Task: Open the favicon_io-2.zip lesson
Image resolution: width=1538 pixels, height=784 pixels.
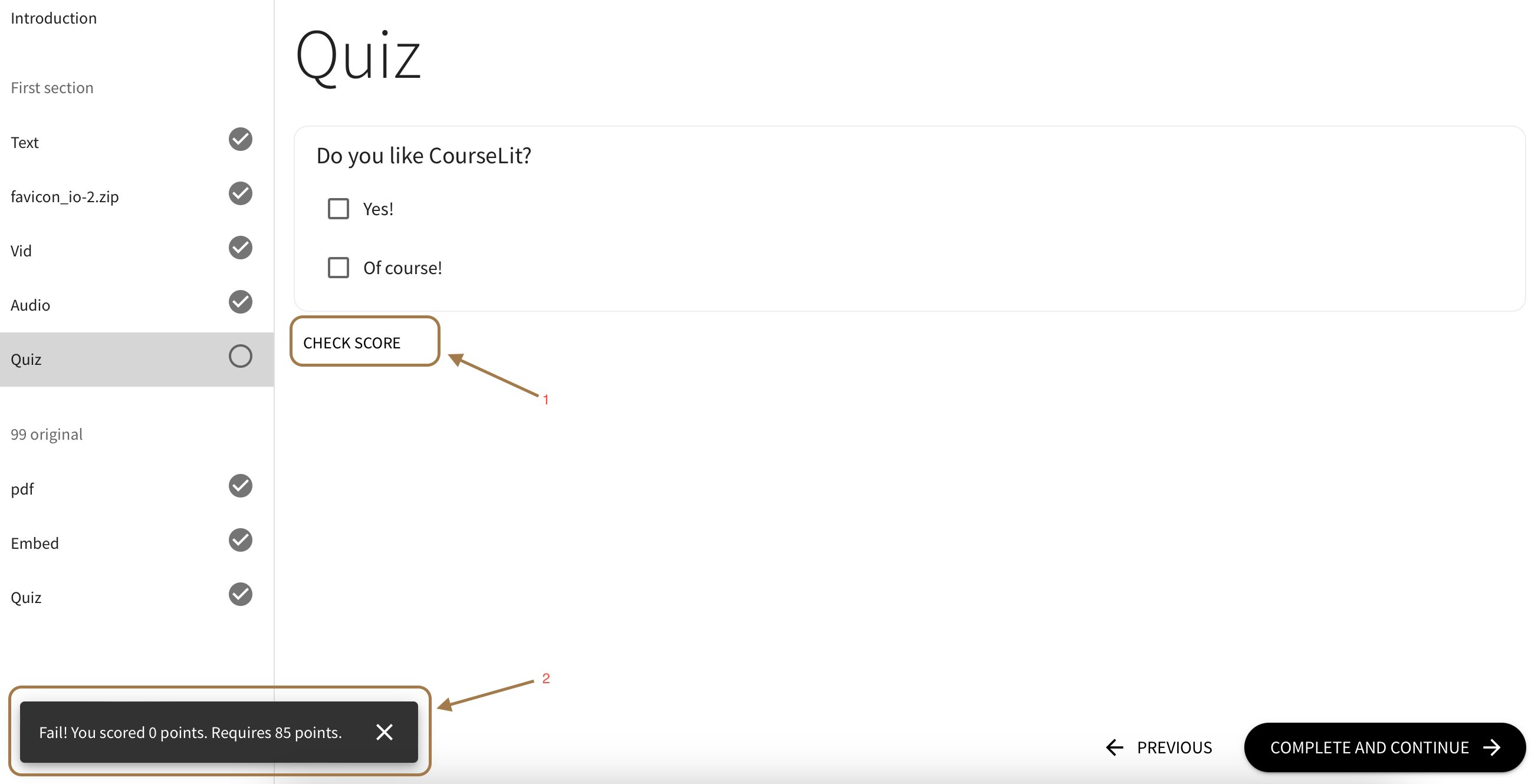Action: point(64,197)
